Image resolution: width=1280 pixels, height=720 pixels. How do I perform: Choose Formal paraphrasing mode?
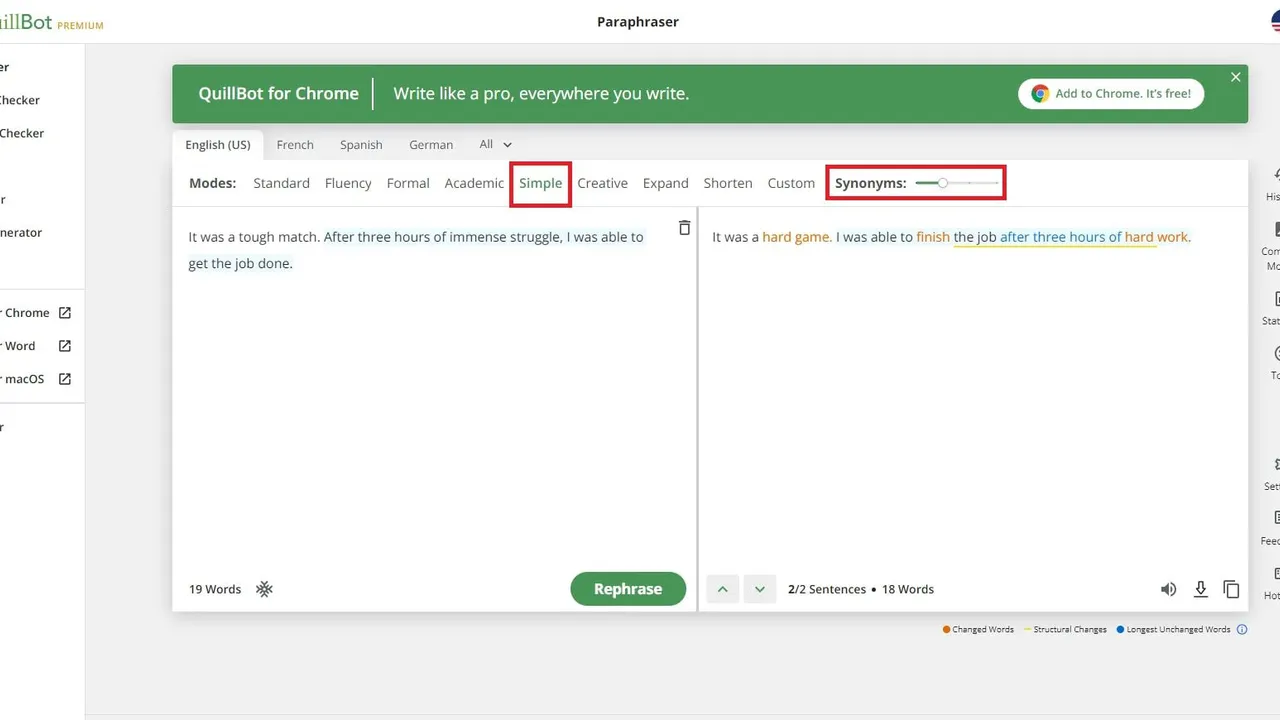point(408,183)
